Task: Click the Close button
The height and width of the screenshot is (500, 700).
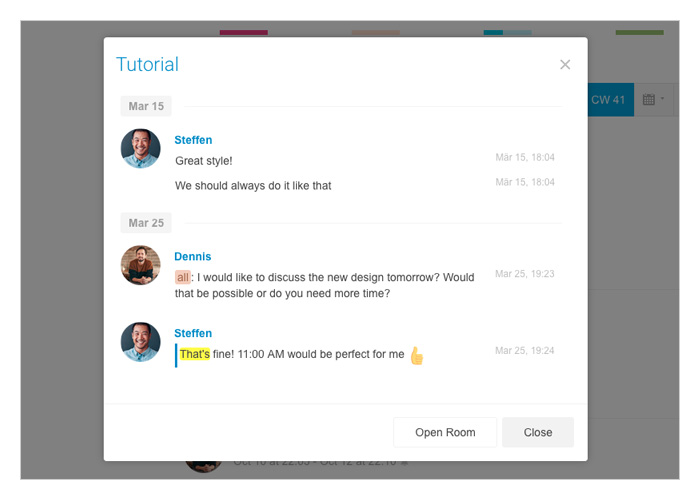Action: [538, 432]
